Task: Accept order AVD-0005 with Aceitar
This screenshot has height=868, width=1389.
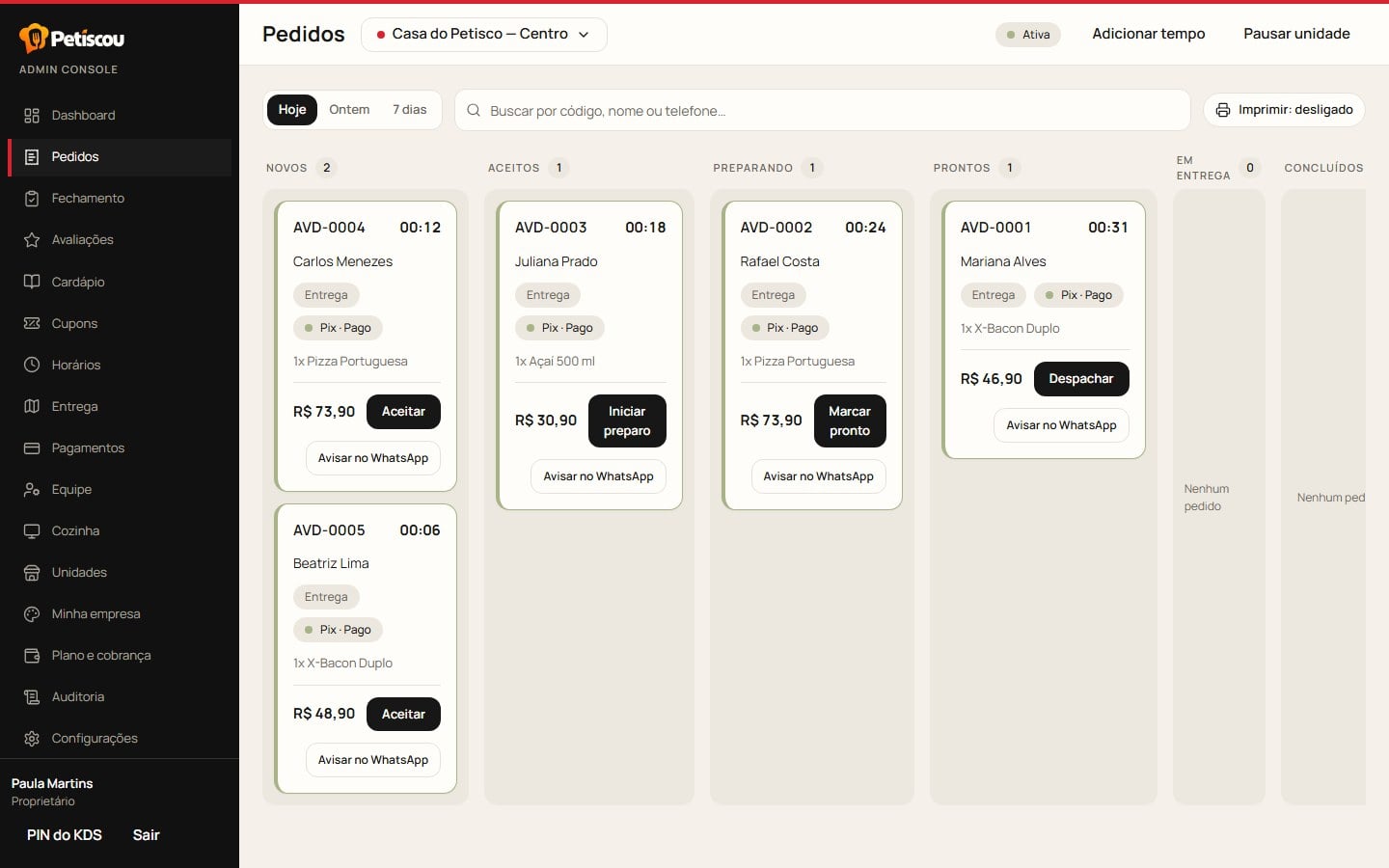Action: click(x=403, y=715)
